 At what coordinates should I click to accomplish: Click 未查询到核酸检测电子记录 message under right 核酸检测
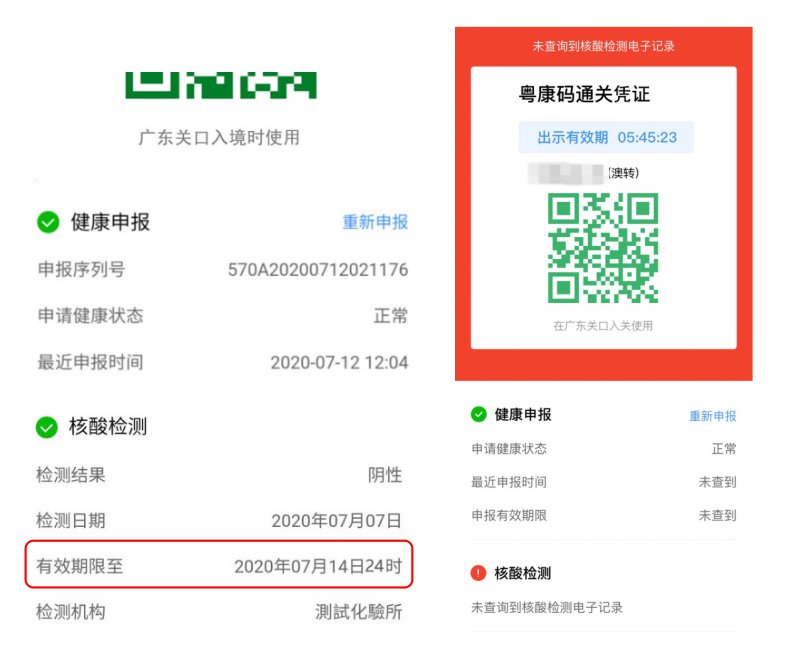(x=547, y=607)
